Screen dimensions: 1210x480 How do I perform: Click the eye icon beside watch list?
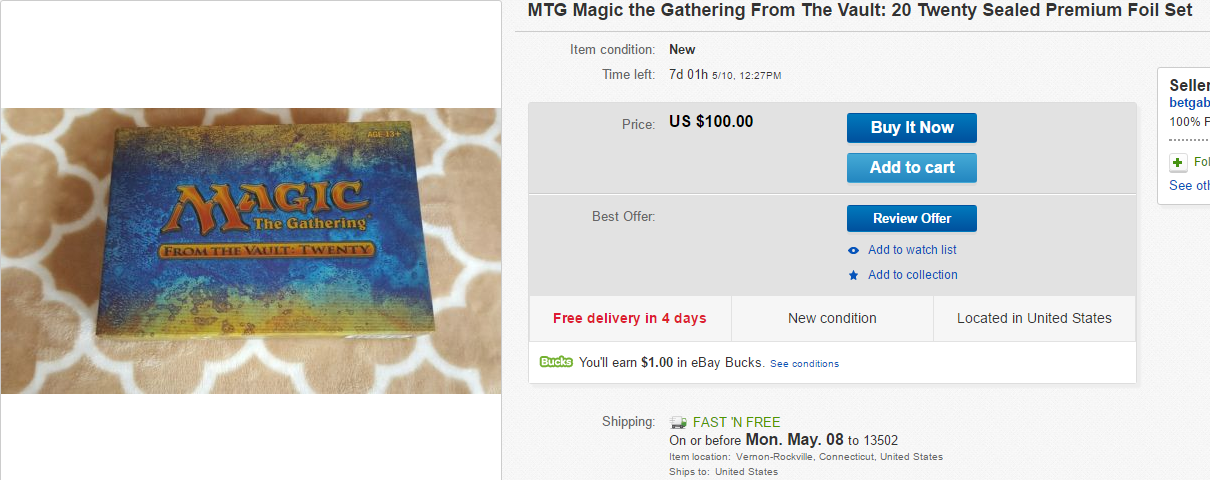pyautogui.click(x=853, y=250)
